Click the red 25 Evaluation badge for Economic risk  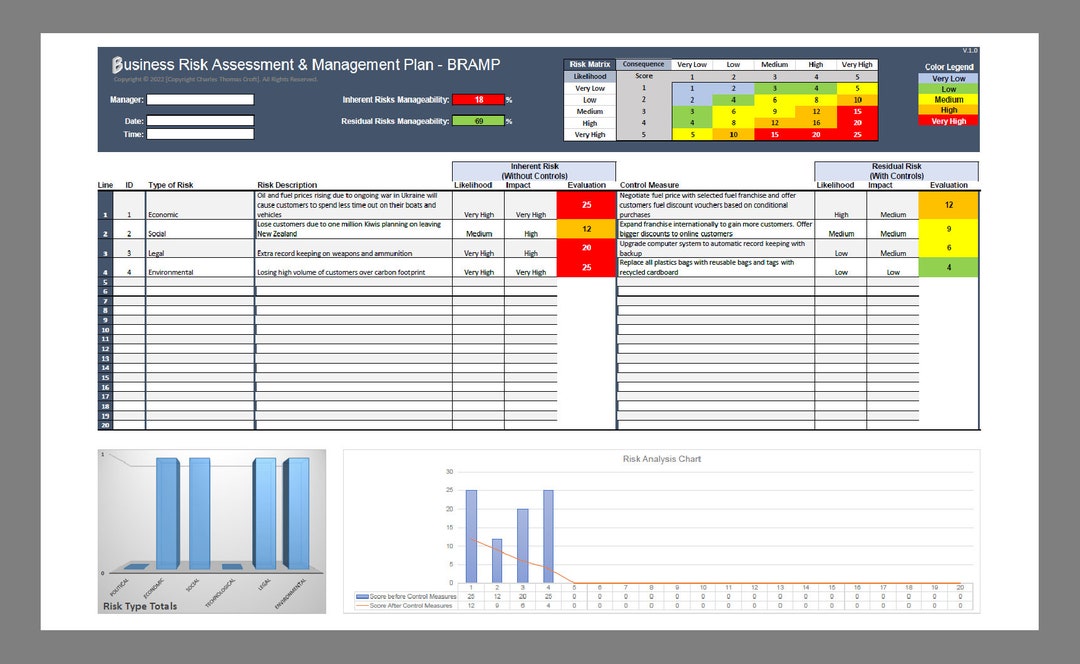588,204
